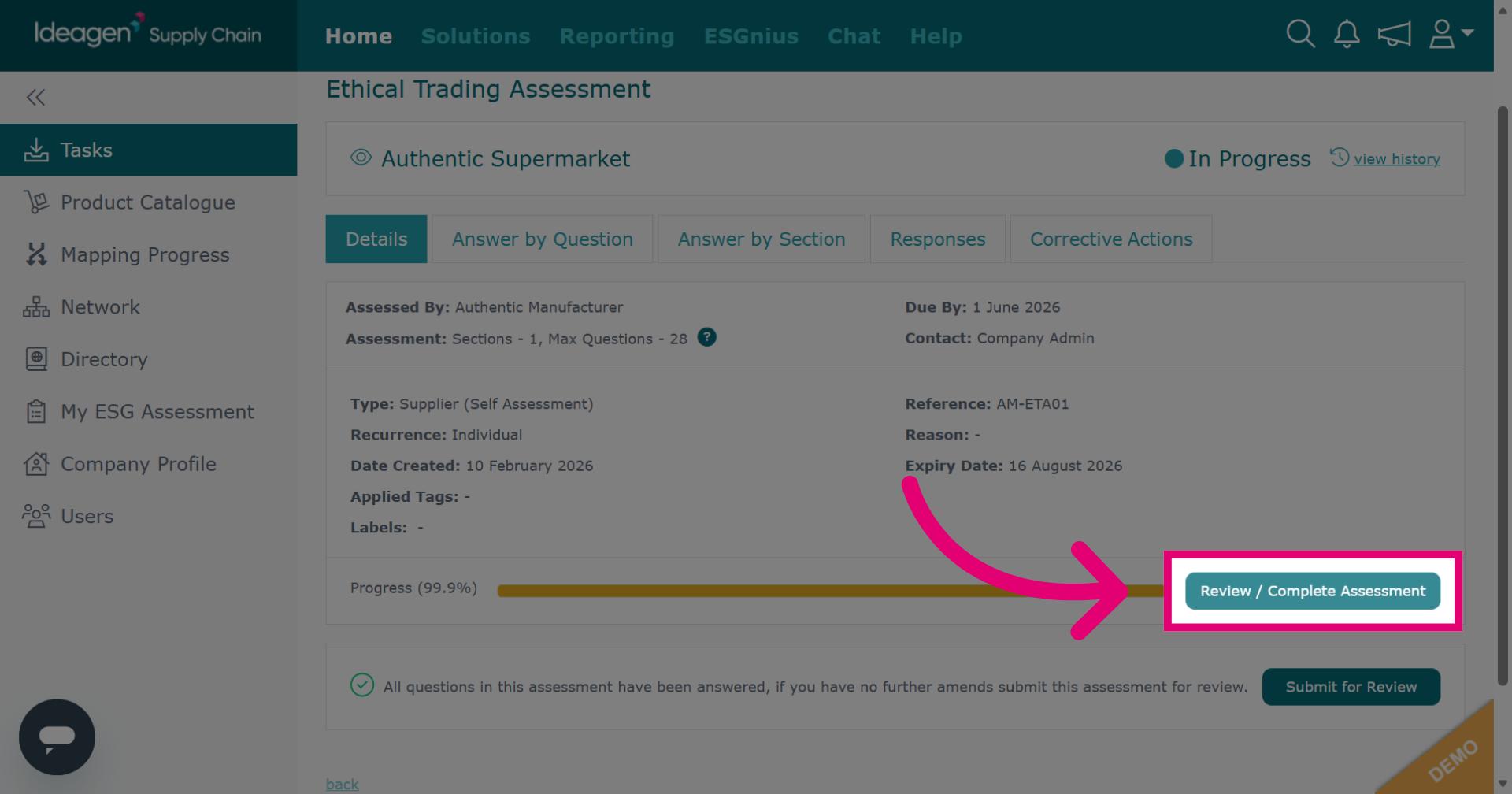Open My ESG Assessment in the sidebar

coord(148,411)
